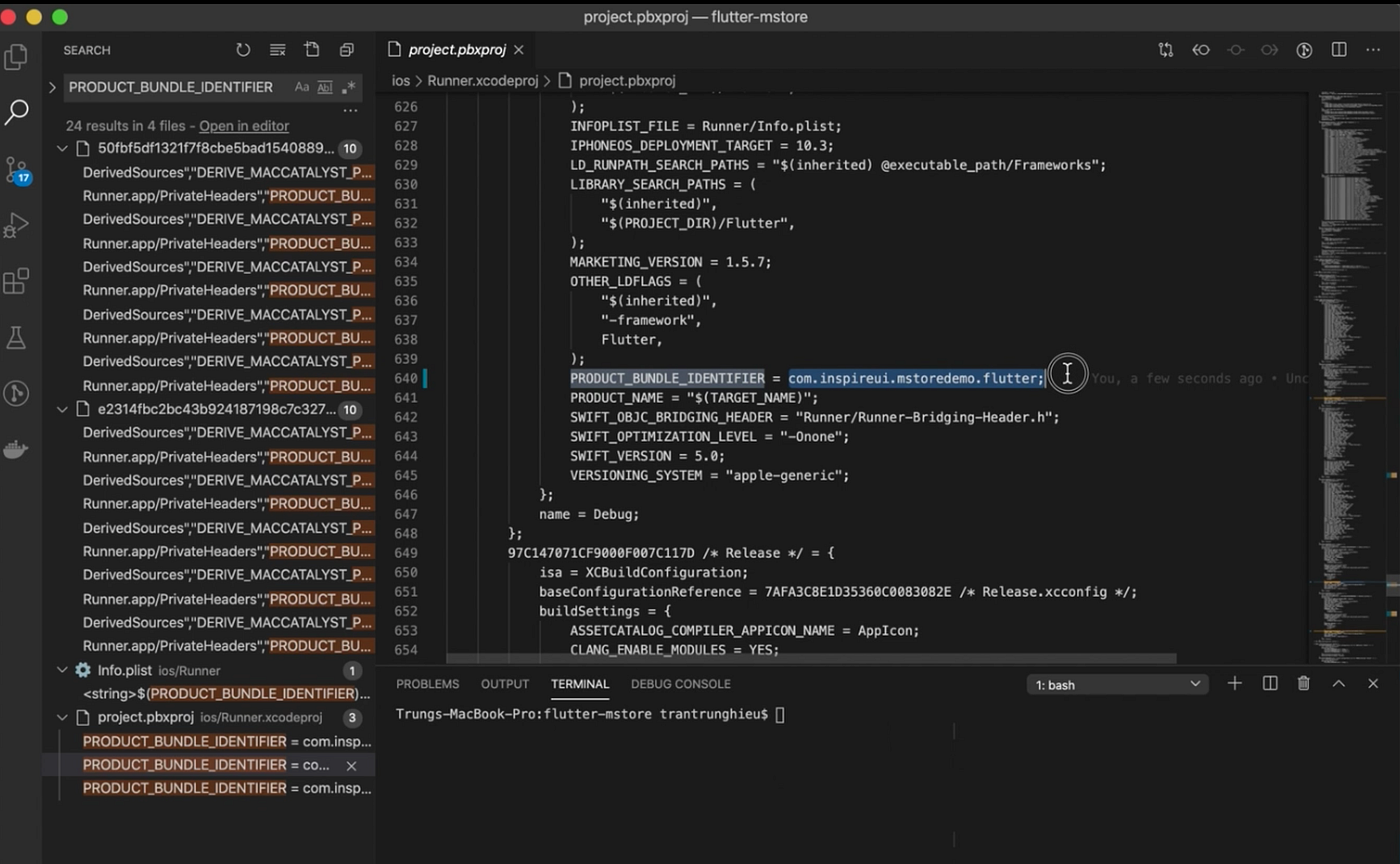
Task: Switch to the OUTPUT panel tab
Action: (505, 684)
